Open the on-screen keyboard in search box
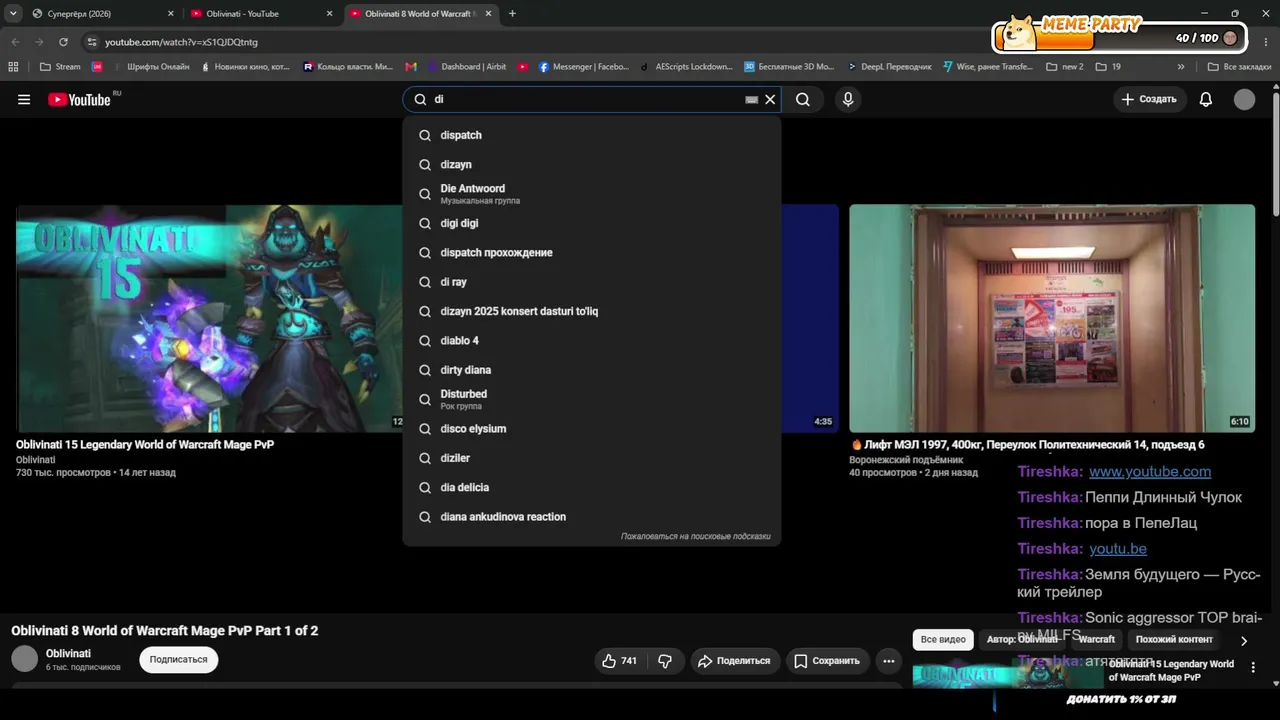Screen dimensions: 1280x720 (752, 100)
